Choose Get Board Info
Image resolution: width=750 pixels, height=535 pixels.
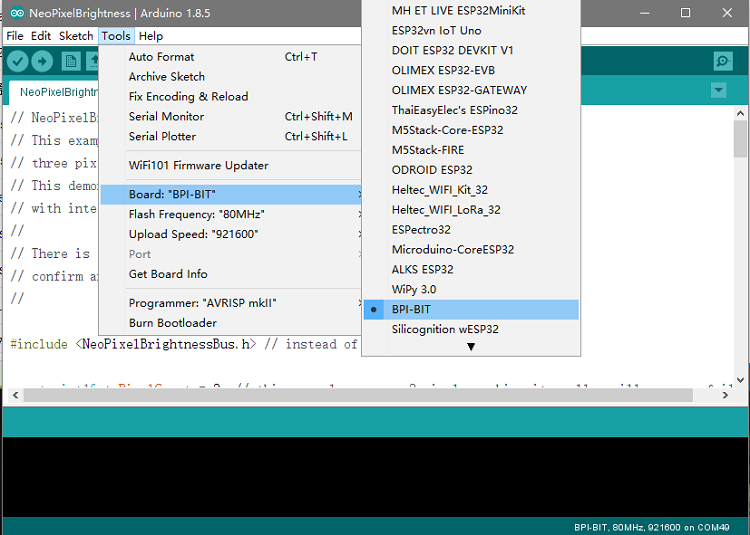click(x=168, y=274)
